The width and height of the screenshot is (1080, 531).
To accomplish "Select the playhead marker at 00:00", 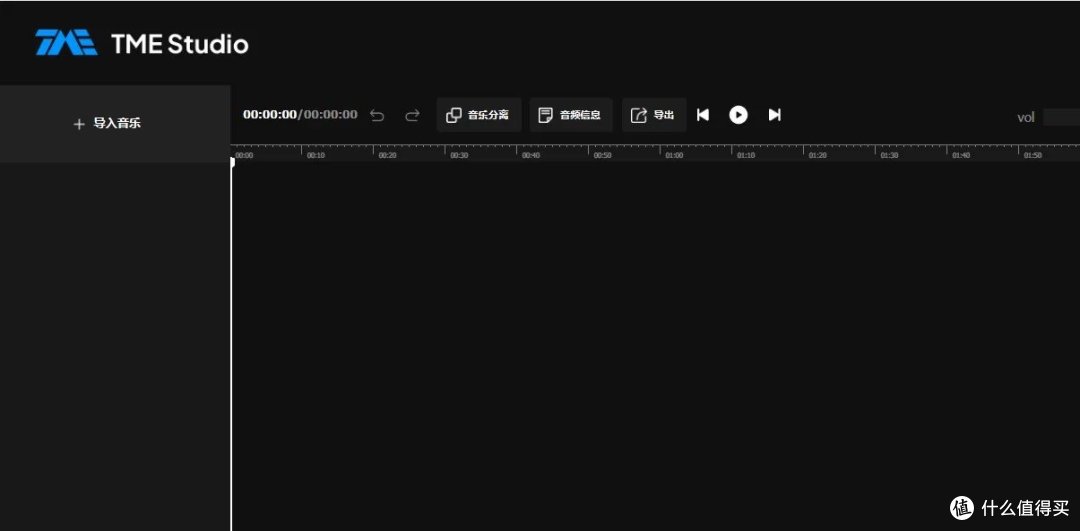I will click(232, 162).
